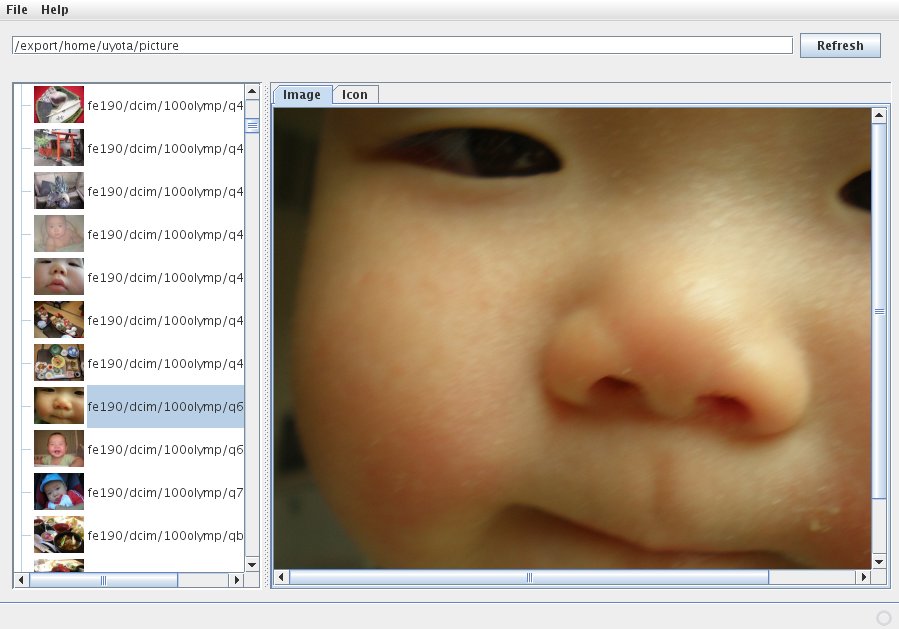Select the highlighted q6 list entry
899x629 pixels.
pos(165,406)
